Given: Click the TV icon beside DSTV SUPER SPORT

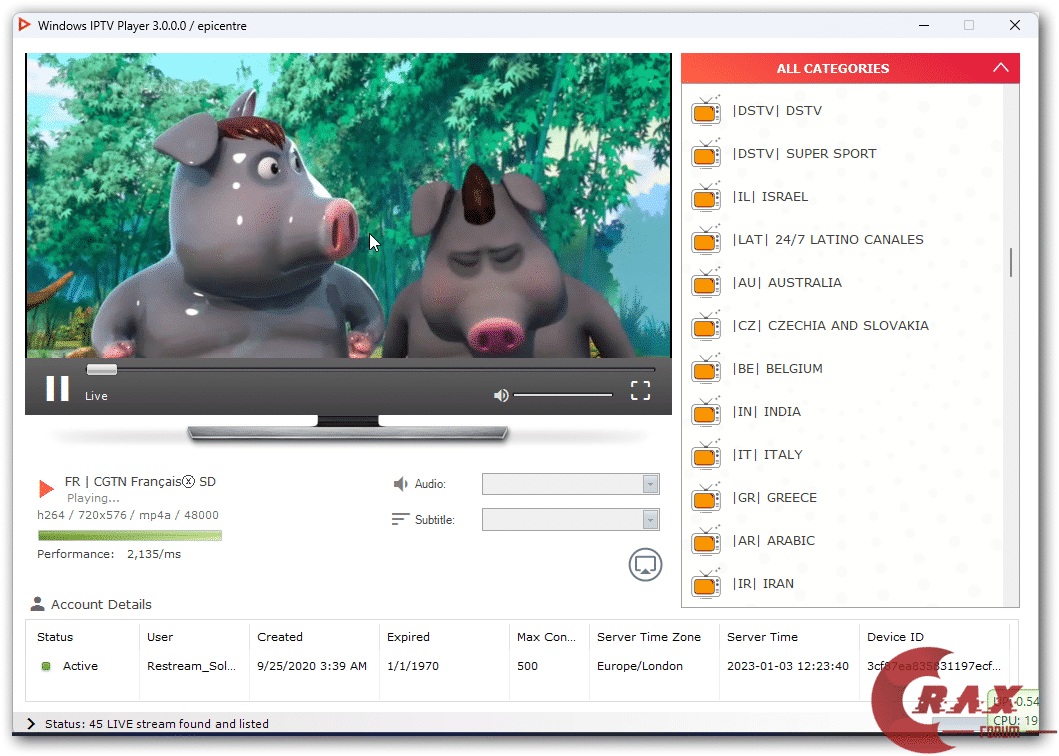Looking at the screenshot, I should 706,154.
